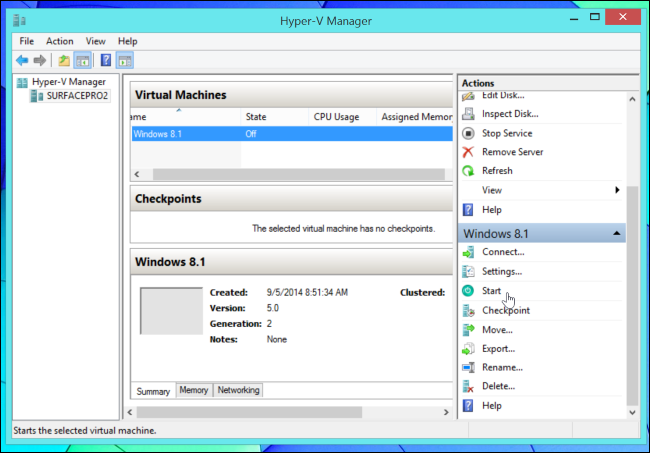
Task: Click the blue Help toolbar icon
Action: pos(106,60)
